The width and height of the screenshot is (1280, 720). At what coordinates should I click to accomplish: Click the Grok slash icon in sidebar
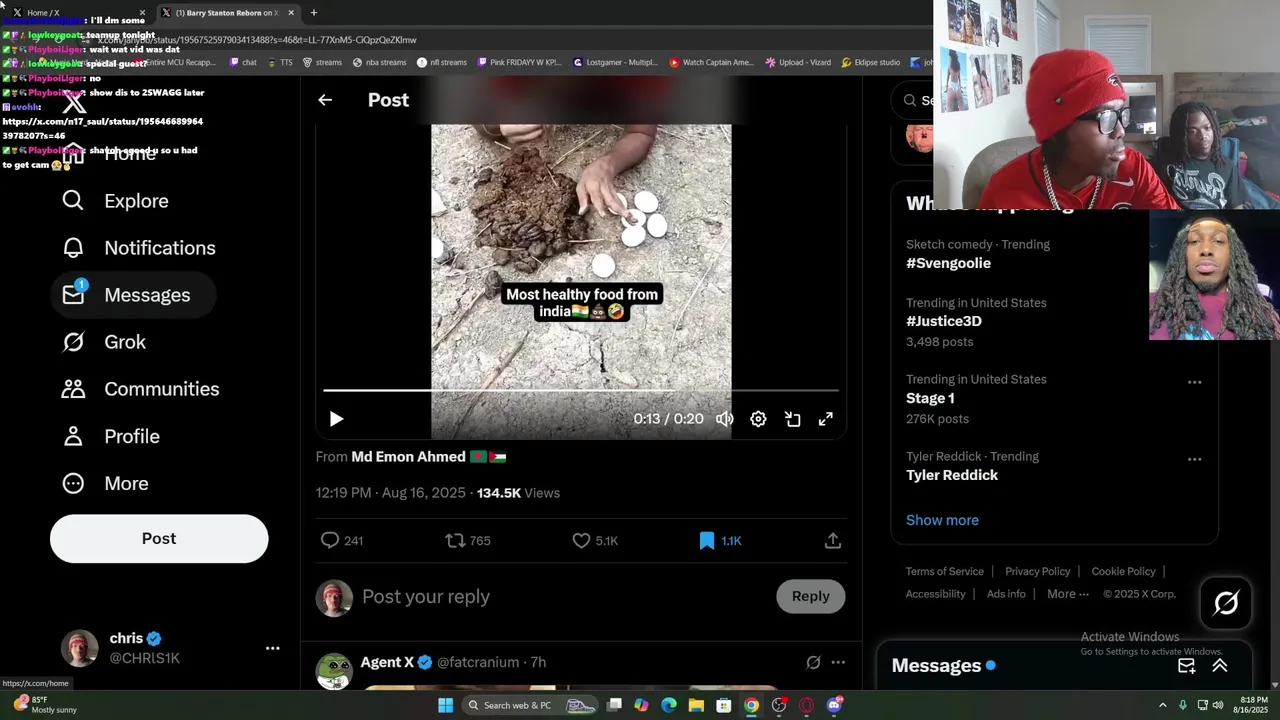pos(73,342)
